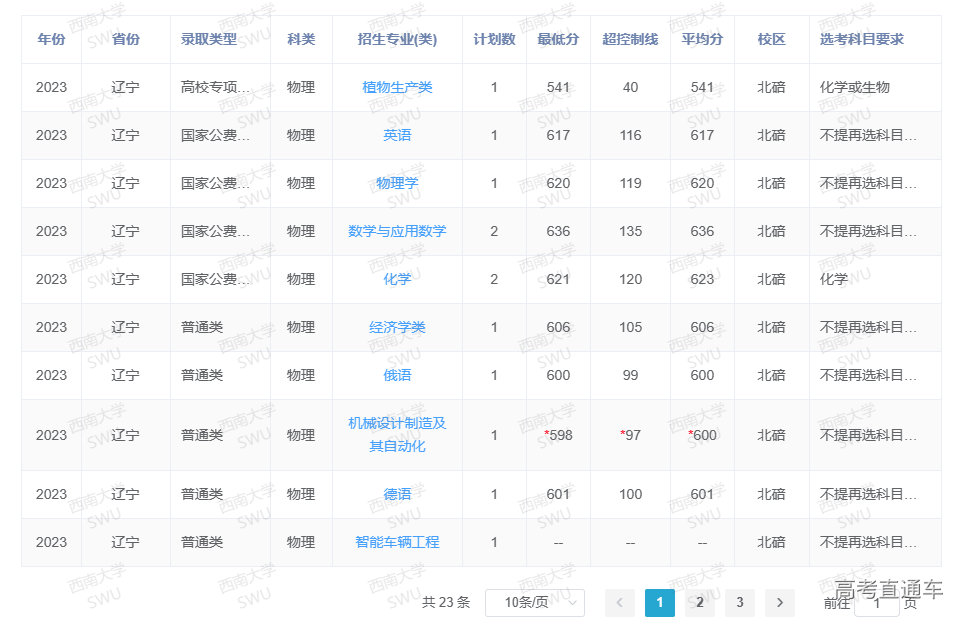Open the 机械设计制造及其自动化 link
Image resolution: width=972 pixels, height=629 pixels.
point(397,435)
